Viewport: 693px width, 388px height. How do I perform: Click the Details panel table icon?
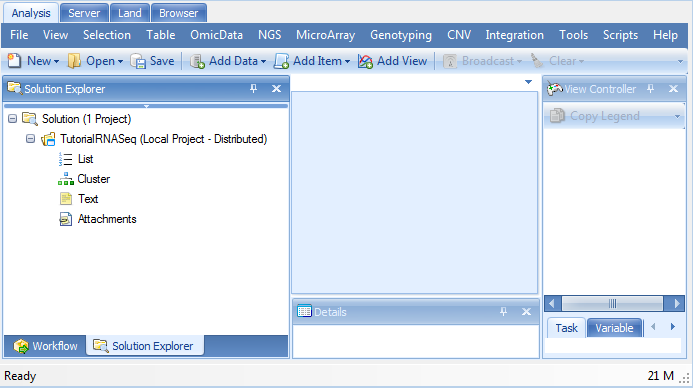pyautogui.click(x=305, y=311)
